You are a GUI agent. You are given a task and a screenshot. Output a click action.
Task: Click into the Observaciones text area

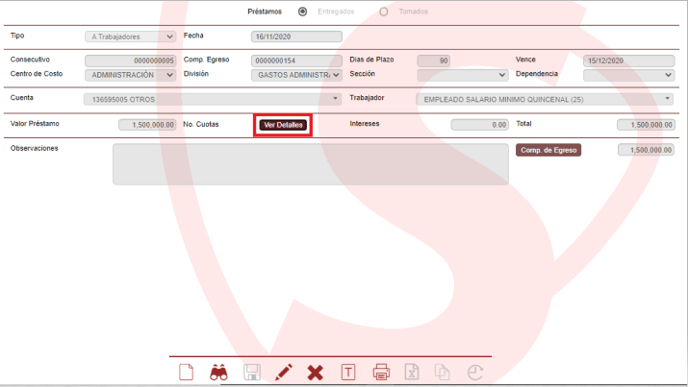pos(311,164)
